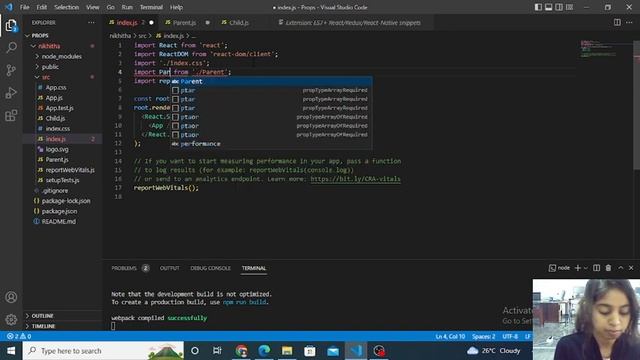This screenshot has height=360, width=640.
Task: Open the Terminal menu
Action: (151, 7)
